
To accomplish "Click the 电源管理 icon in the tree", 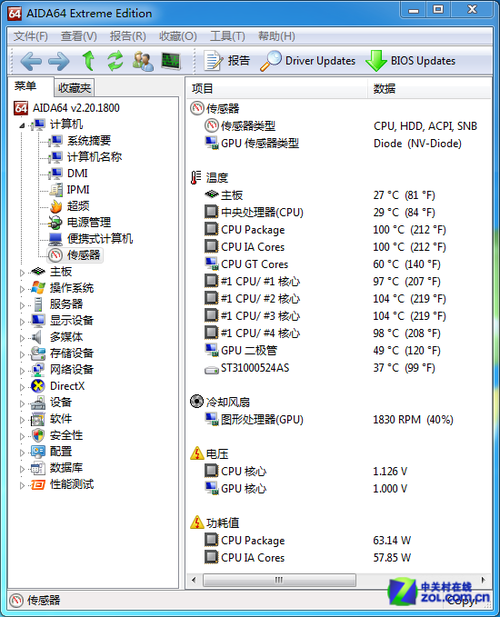I will pos(55,223).
